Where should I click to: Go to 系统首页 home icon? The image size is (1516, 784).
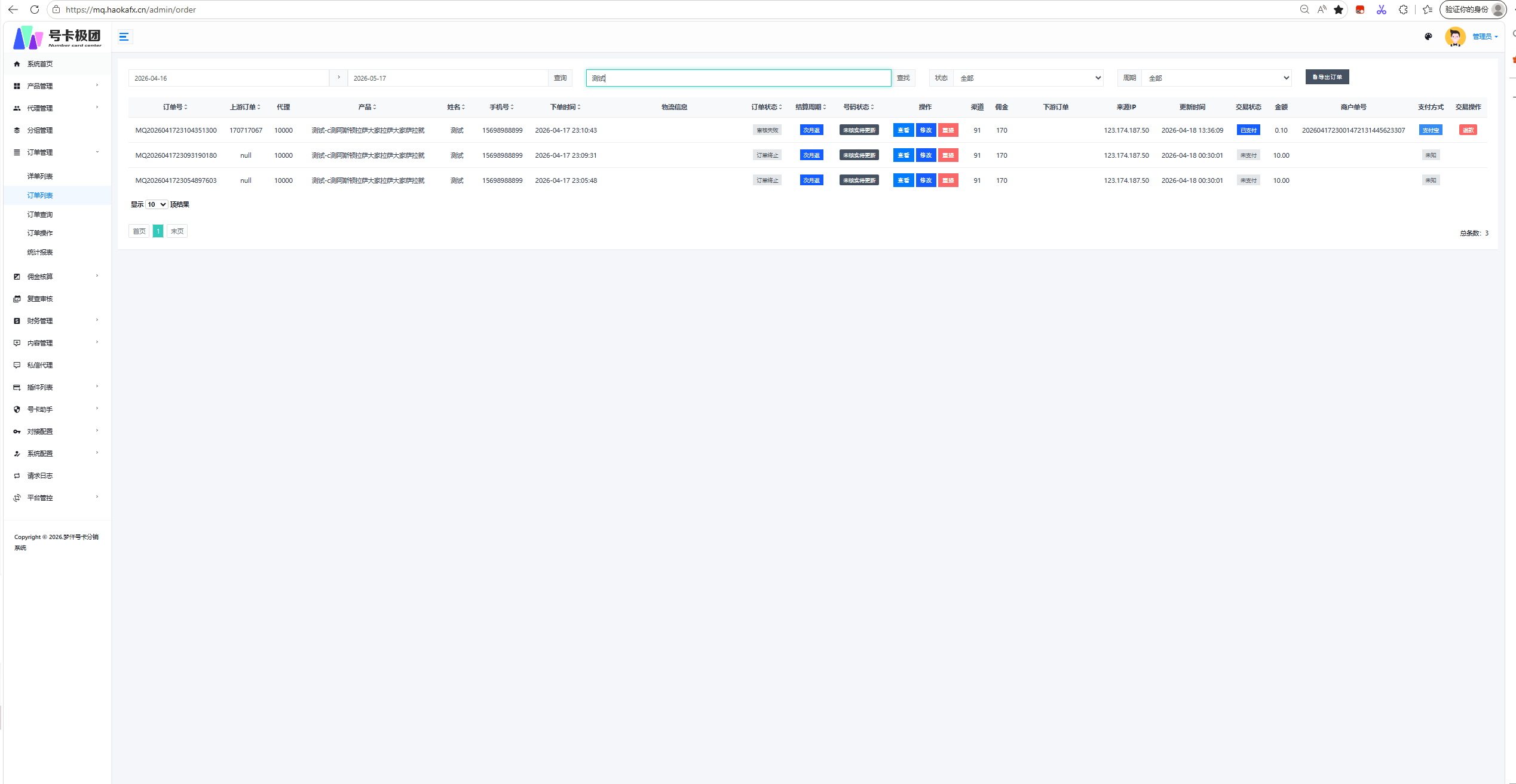point(17,64)
